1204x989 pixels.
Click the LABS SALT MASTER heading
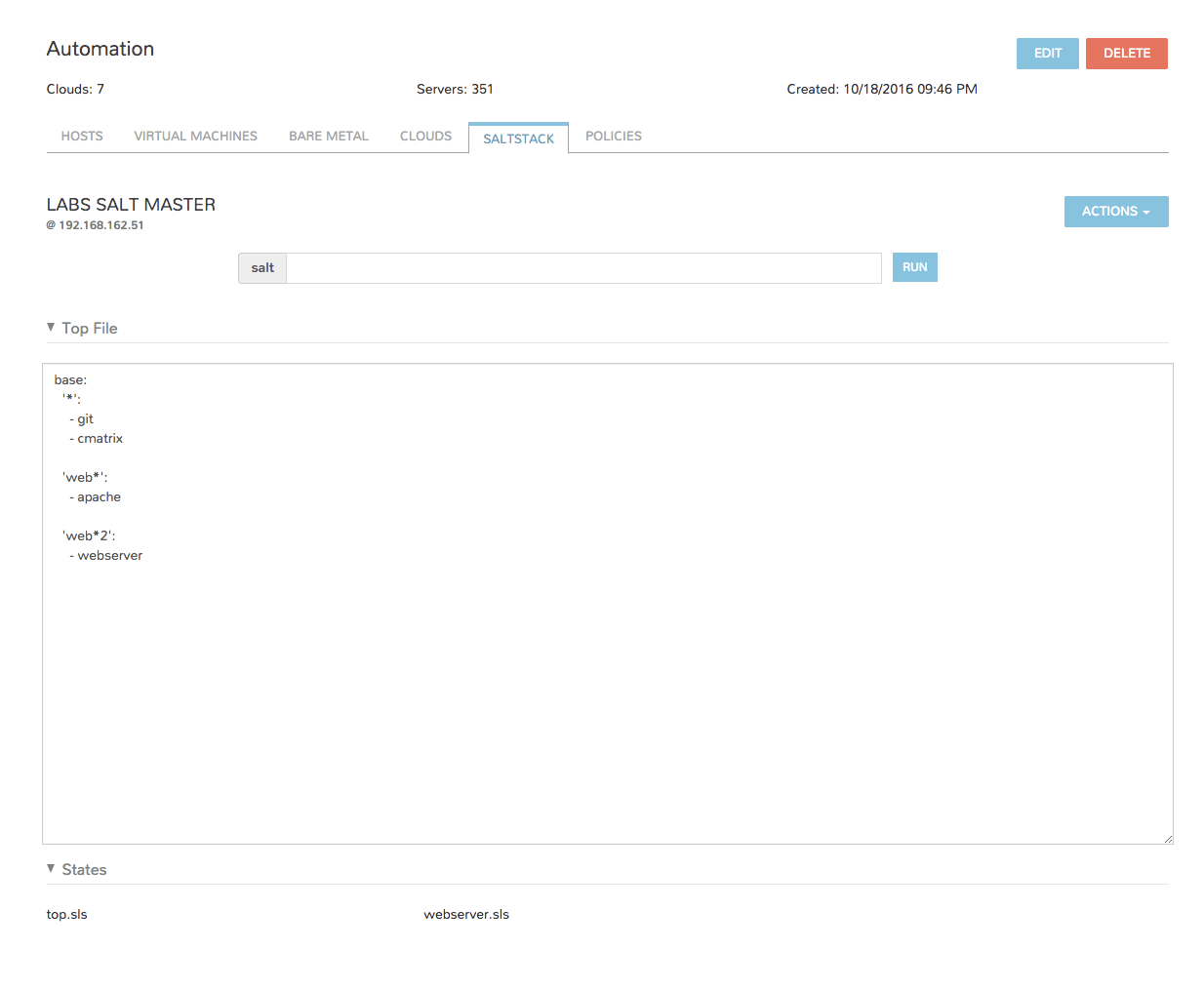coord(131,205)
